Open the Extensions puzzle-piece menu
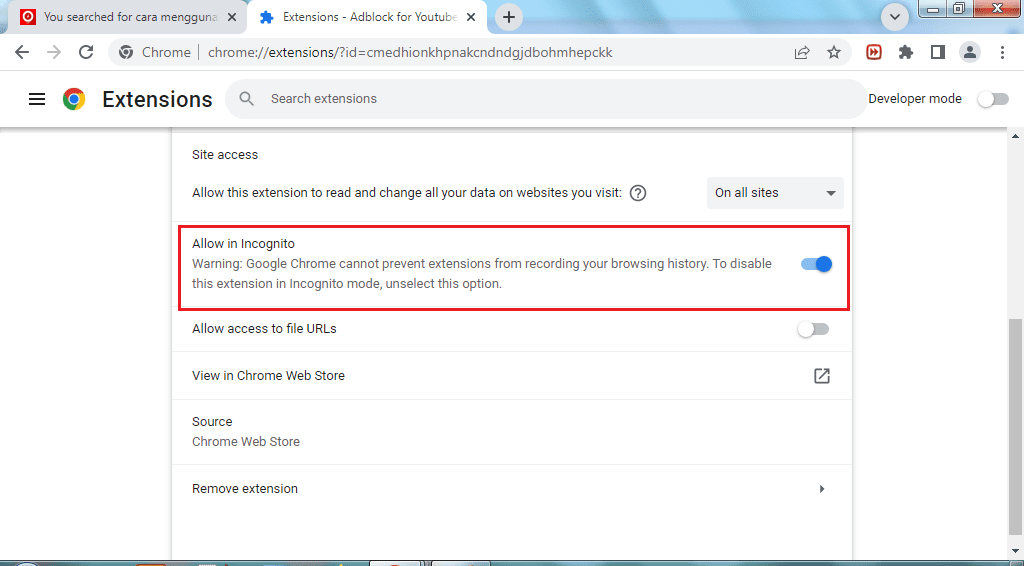 click(906, 52)
